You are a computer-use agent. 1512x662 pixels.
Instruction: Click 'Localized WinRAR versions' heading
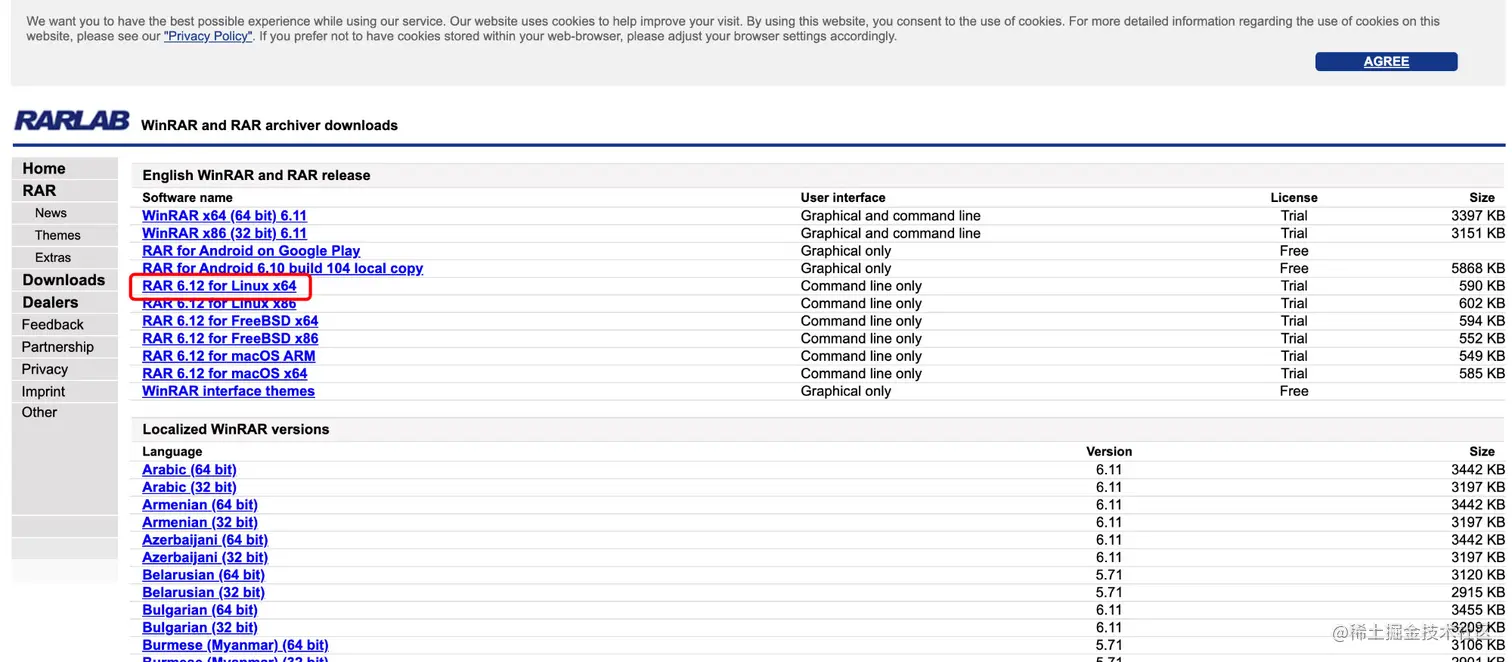tap(236, 429)
